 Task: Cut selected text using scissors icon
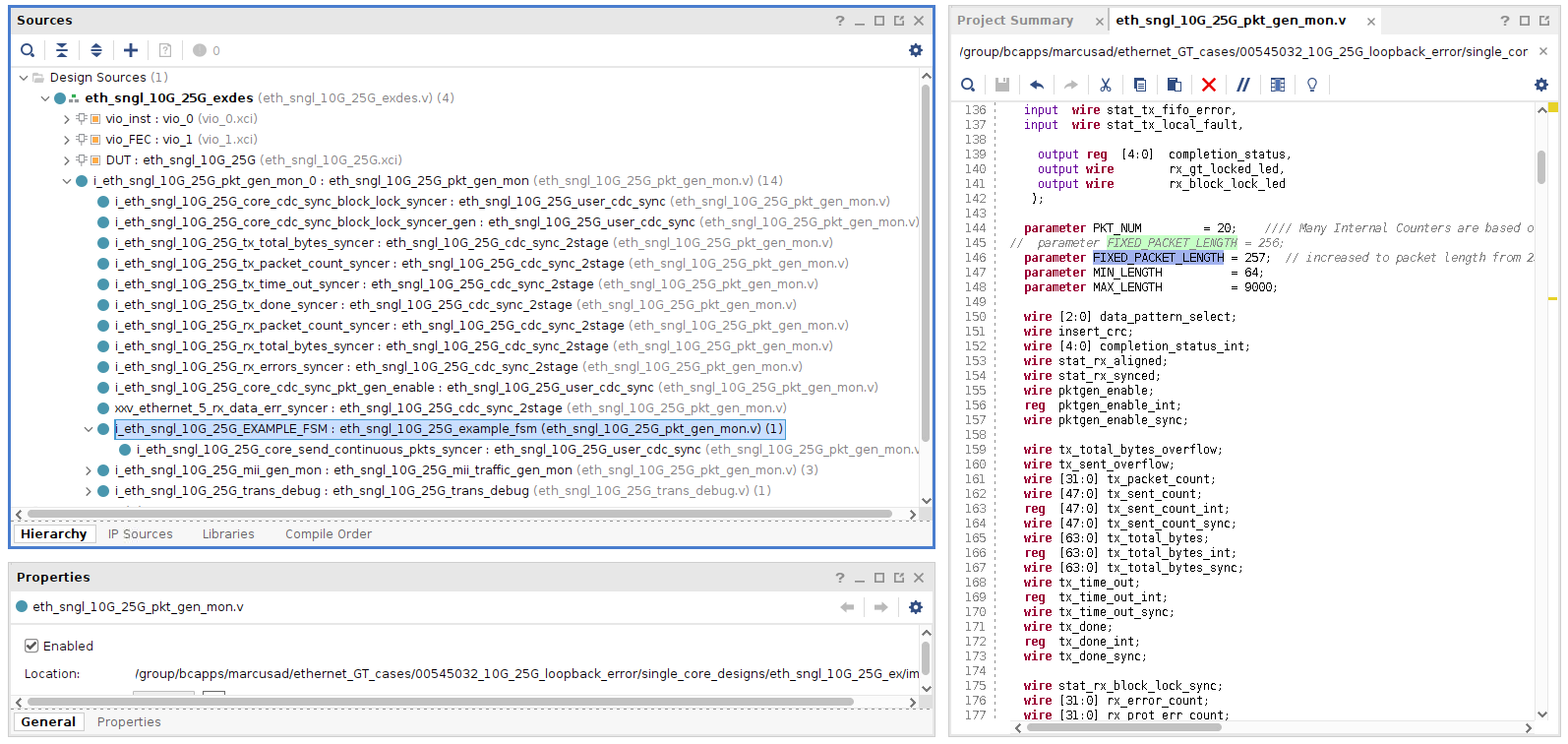pyautogui.click(x=1106, y=85)
